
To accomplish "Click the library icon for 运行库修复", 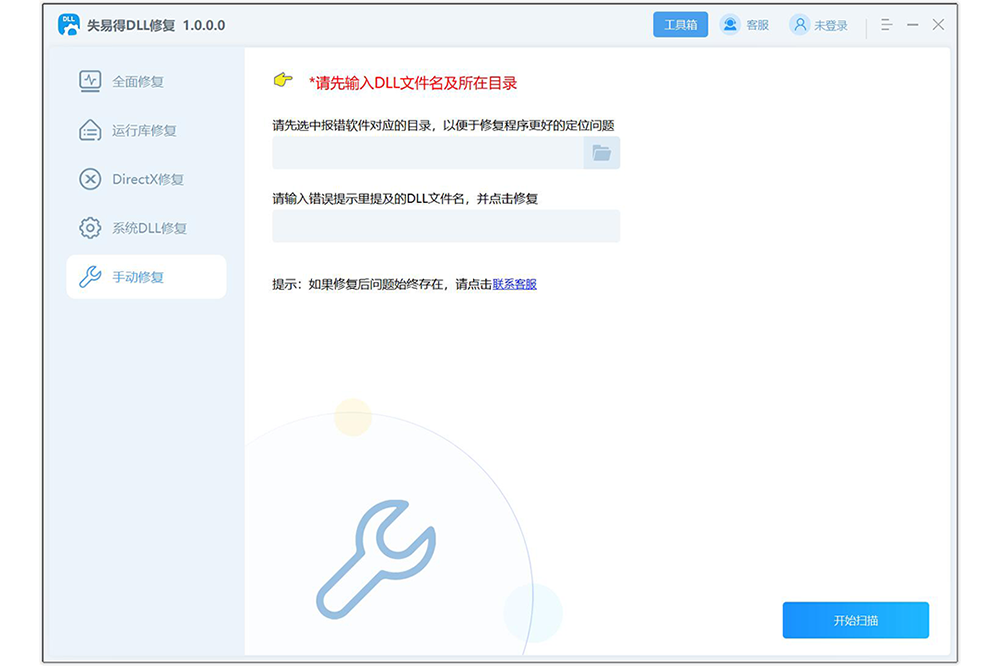I will tap(88, 131).
